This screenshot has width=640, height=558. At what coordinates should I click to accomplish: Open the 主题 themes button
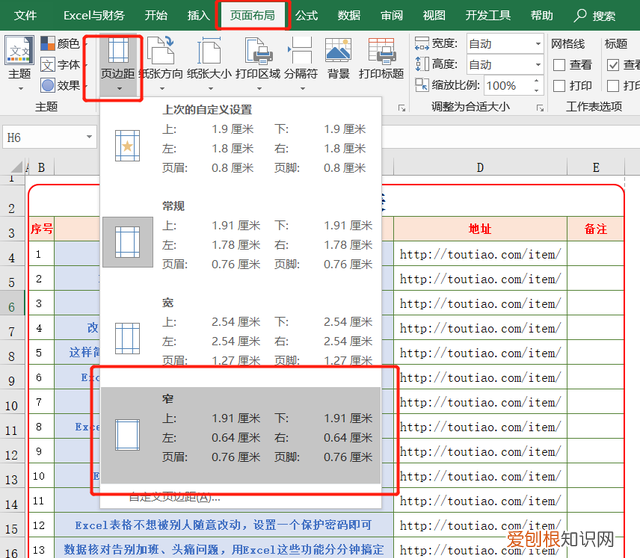[19, 63]
